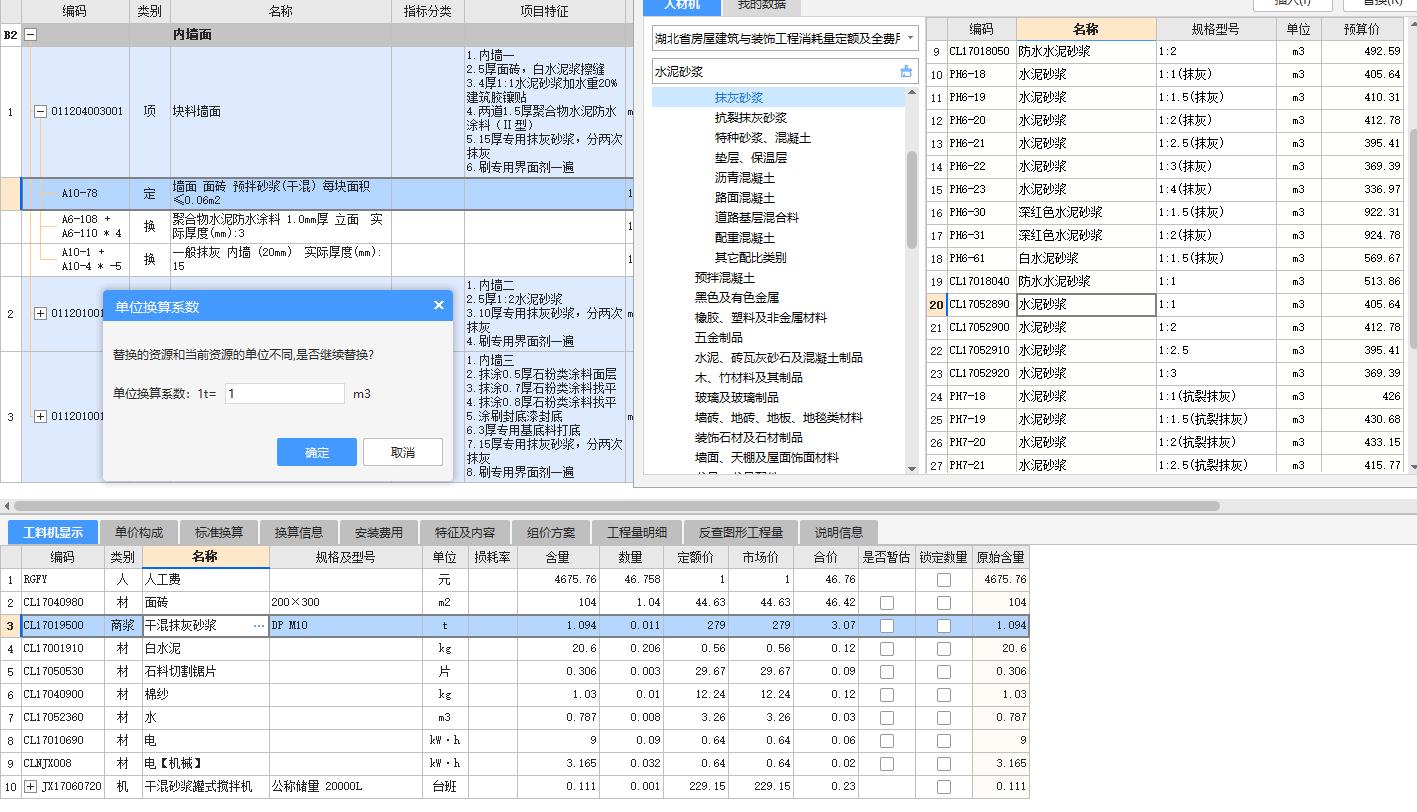Select 抗裂抹灰砂浆 in the category tree
The height and width of the screenshot is (812, 1417).
(751, 118)
